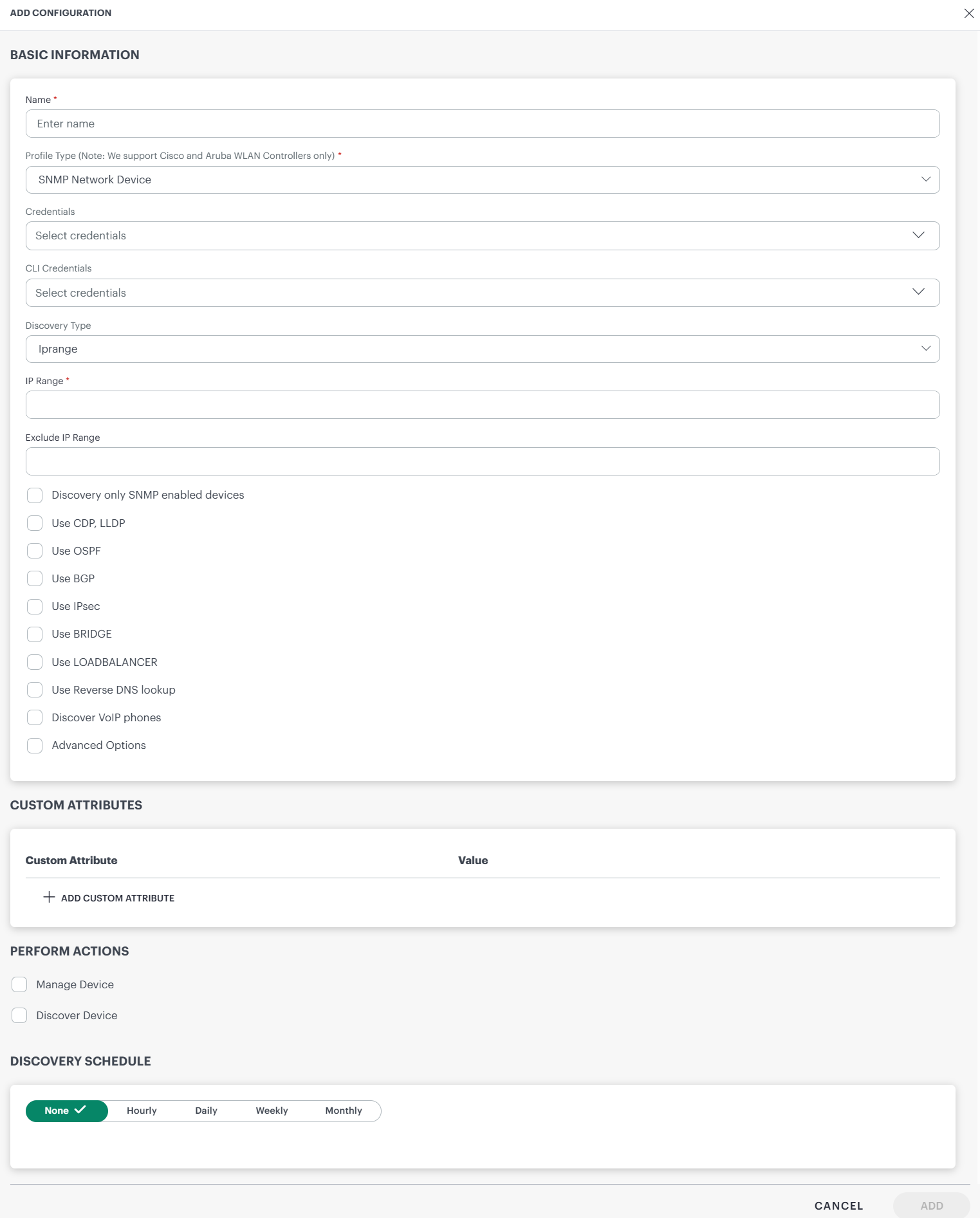
Task: Click into the Name input field
Action: coord(482,124)
